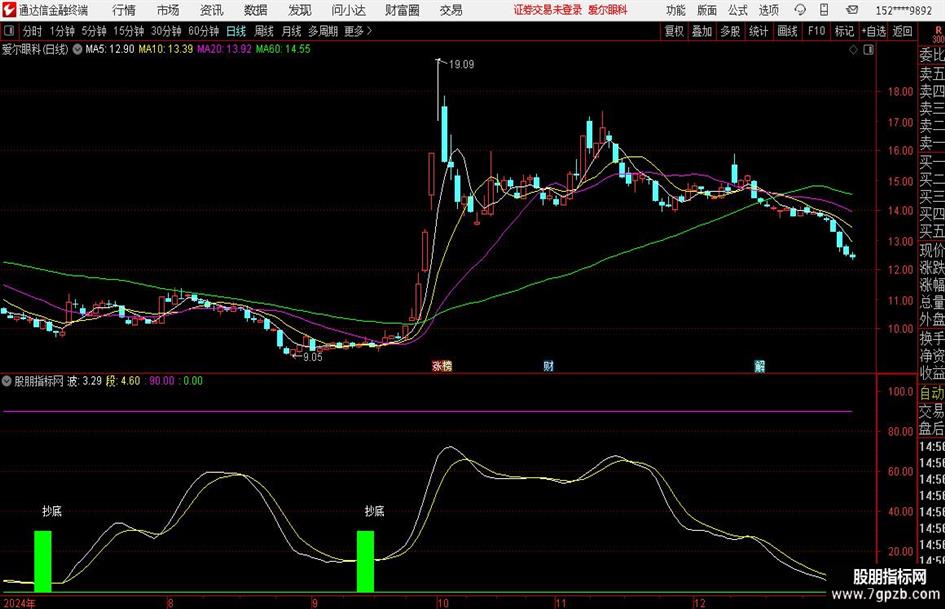Select the 日线 daily period

[236, 31]
